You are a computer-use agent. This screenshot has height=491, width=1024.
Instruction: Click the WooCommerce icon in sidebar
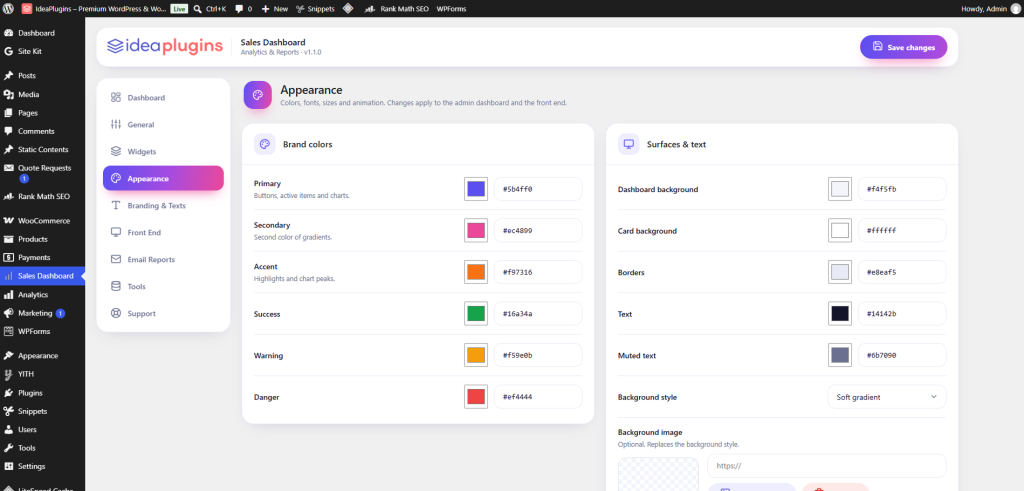tap(8, 221)
